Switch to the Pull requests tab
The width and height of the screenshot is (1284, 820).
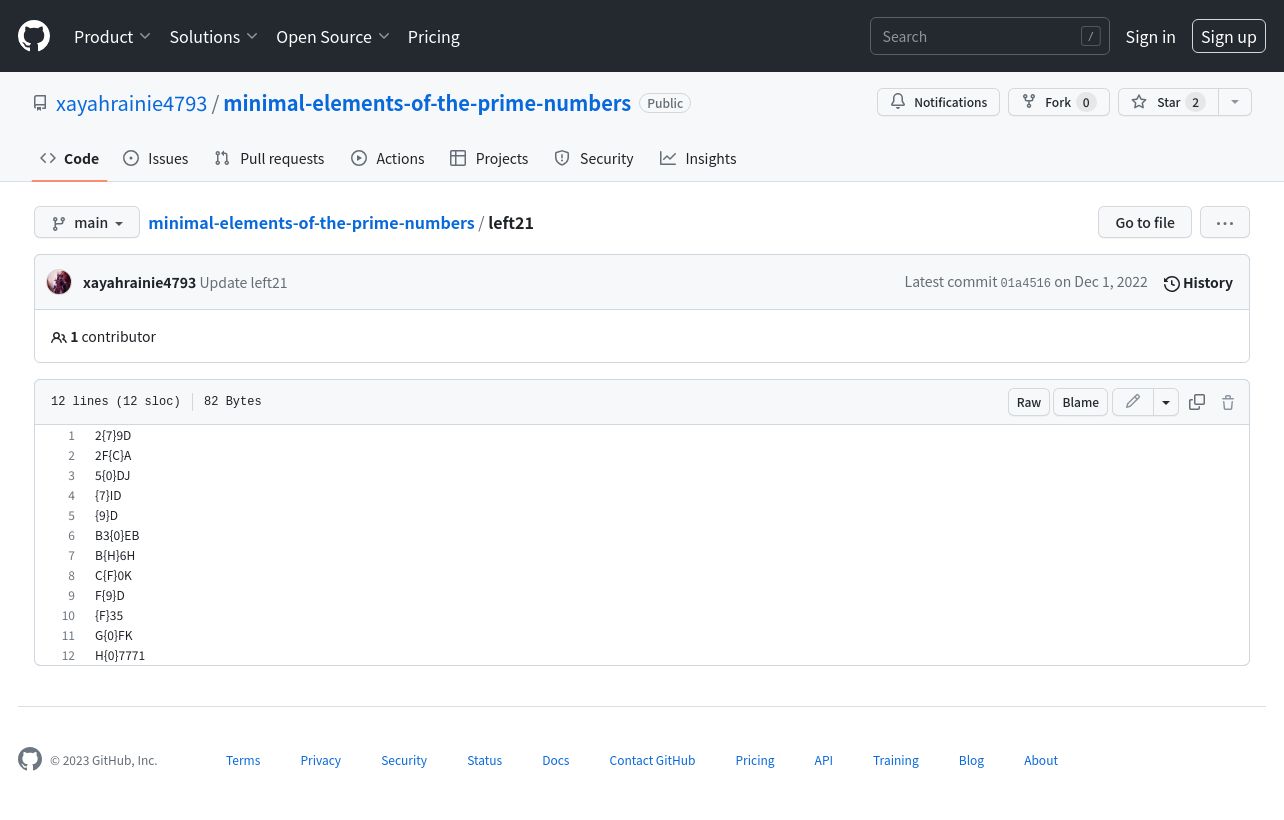(x=269, y=158)
